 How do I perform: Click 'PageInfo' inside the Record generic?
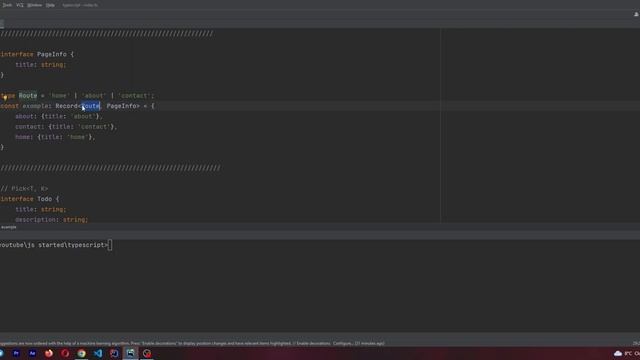[x=121, y=106]
